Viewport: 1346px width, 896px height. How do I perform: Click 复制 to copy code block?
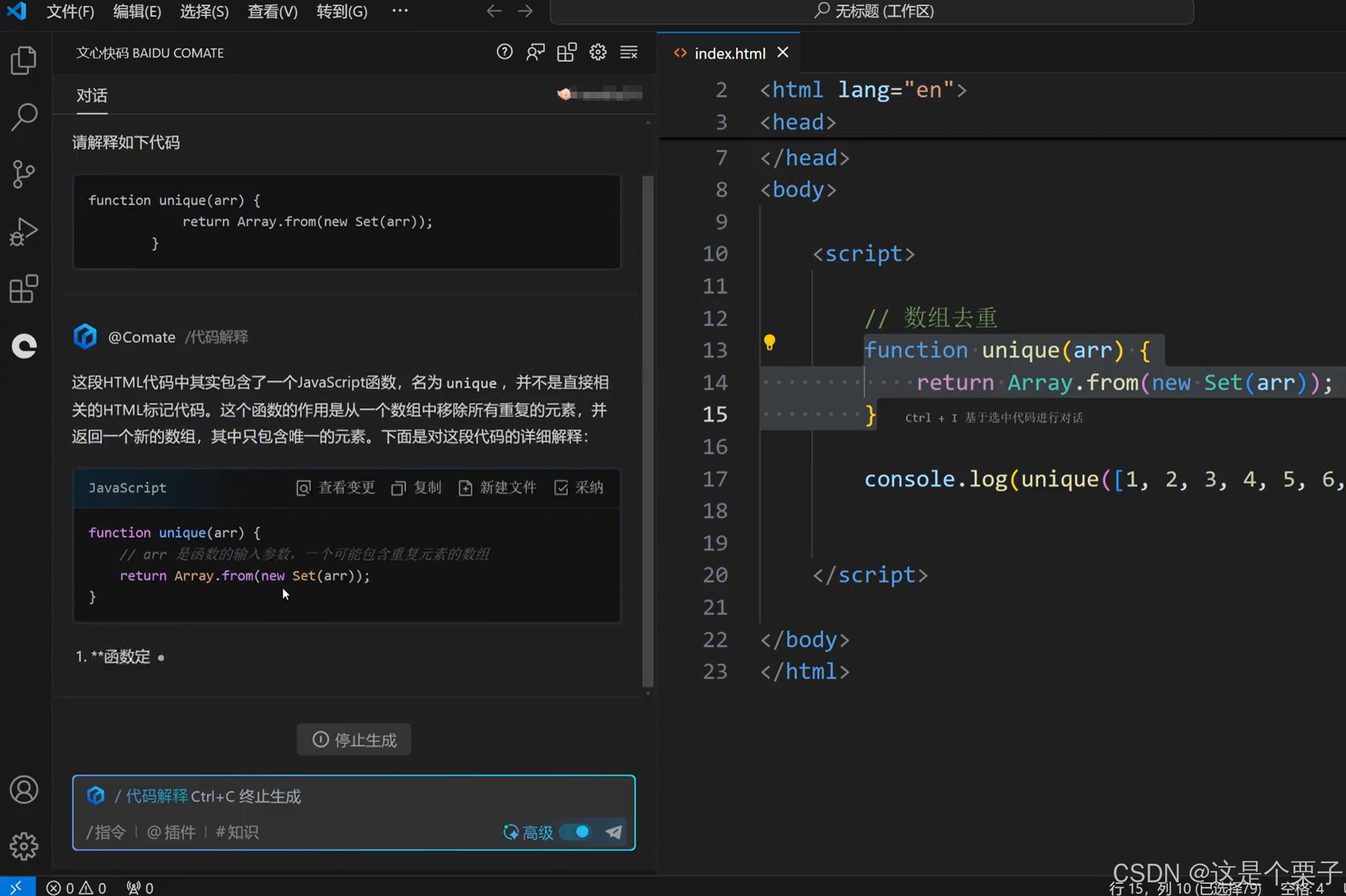point(416,487)
